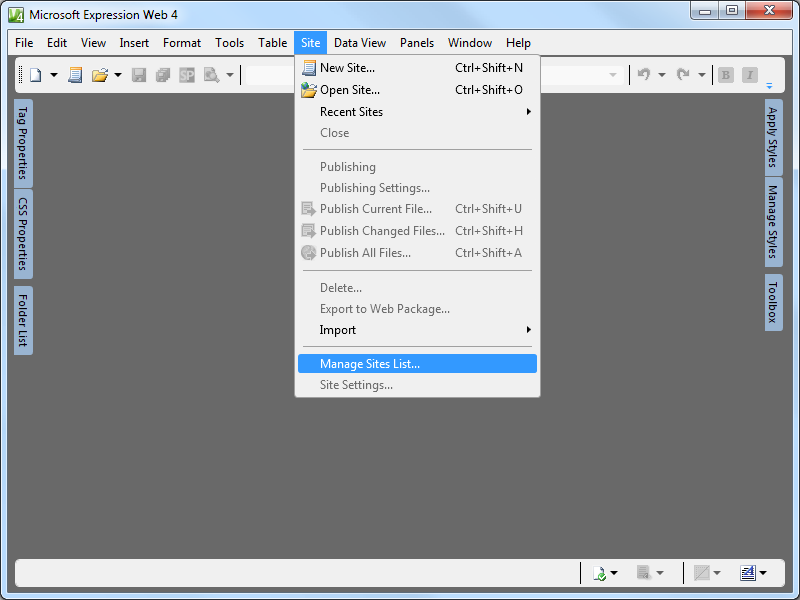Select Publishing in the Site menu
800x600 pixels.
click(417, 167)
